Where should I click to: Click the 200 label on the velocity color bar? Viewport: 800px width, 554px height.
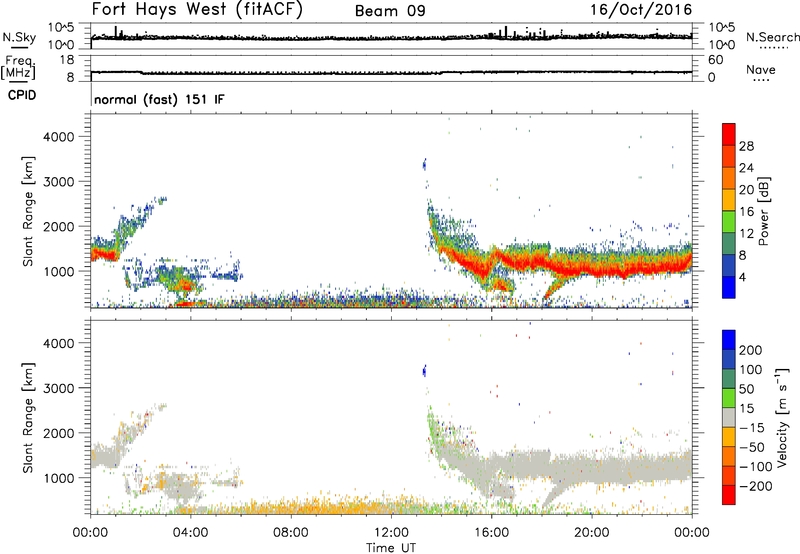(751, 350)
